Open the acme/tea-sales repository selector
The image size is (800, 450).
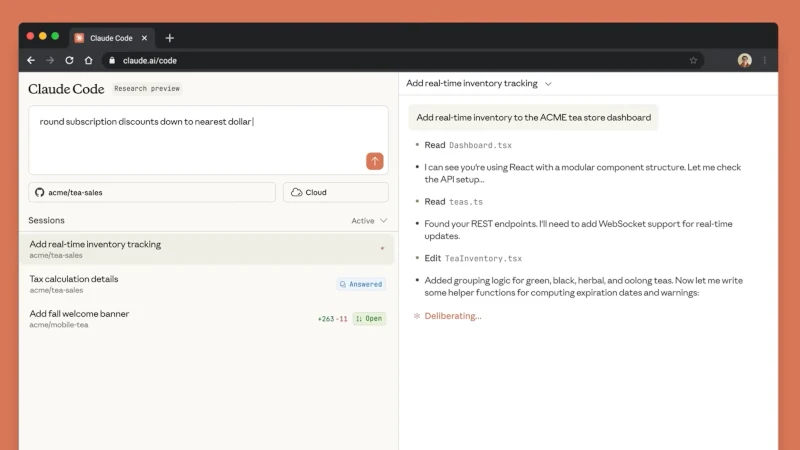coord(152,192)
